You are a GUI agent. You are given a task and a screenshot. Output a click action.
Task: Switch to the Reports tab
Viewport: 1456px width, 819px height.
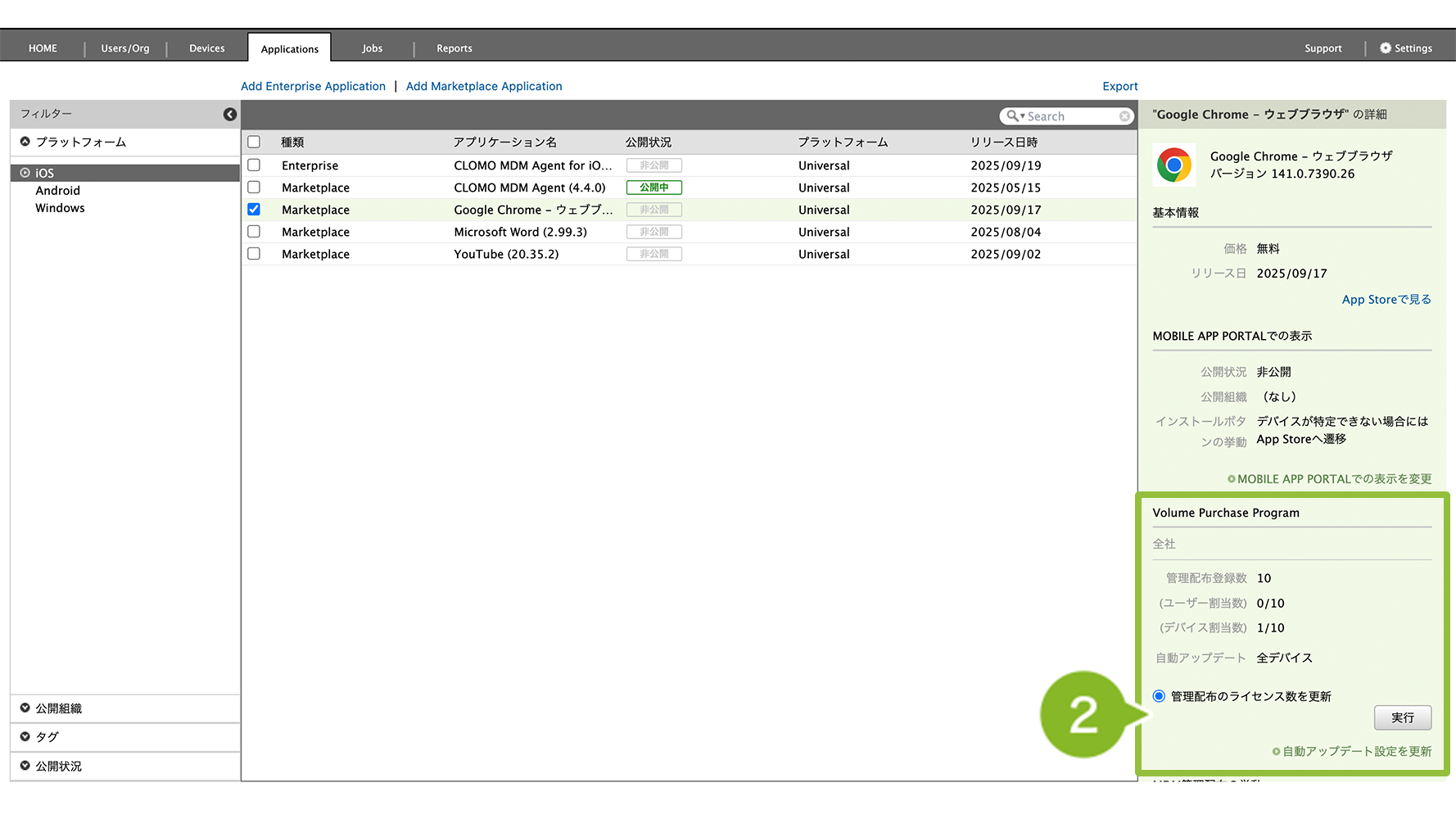pos(454,48)
